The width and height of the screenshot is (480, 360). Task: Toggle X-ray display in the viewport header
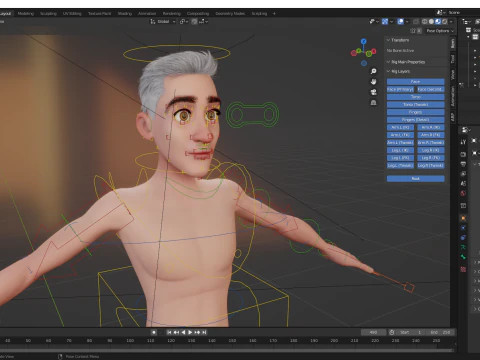(x=416, y=21)
